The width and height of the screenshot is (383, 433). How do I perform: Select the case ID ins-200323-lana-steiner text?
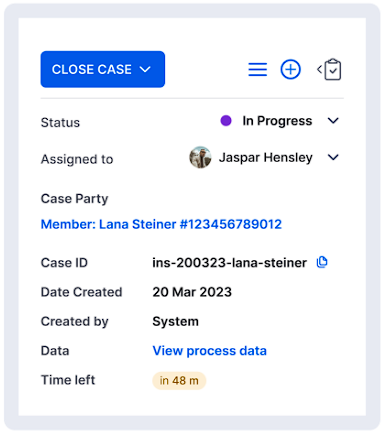[x=229, y=263]
